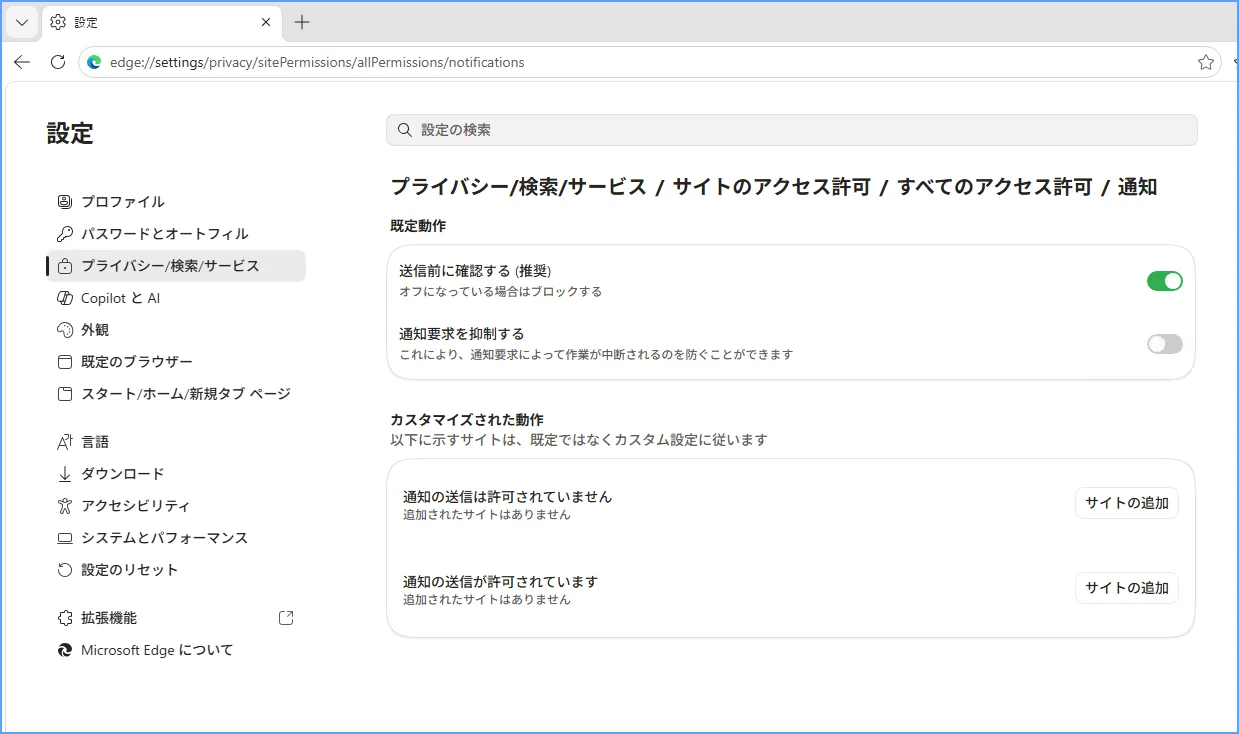The height and width of the screenshot is (734, 1239).
Task: Click the download arrow icon
Action: [65, 474]
